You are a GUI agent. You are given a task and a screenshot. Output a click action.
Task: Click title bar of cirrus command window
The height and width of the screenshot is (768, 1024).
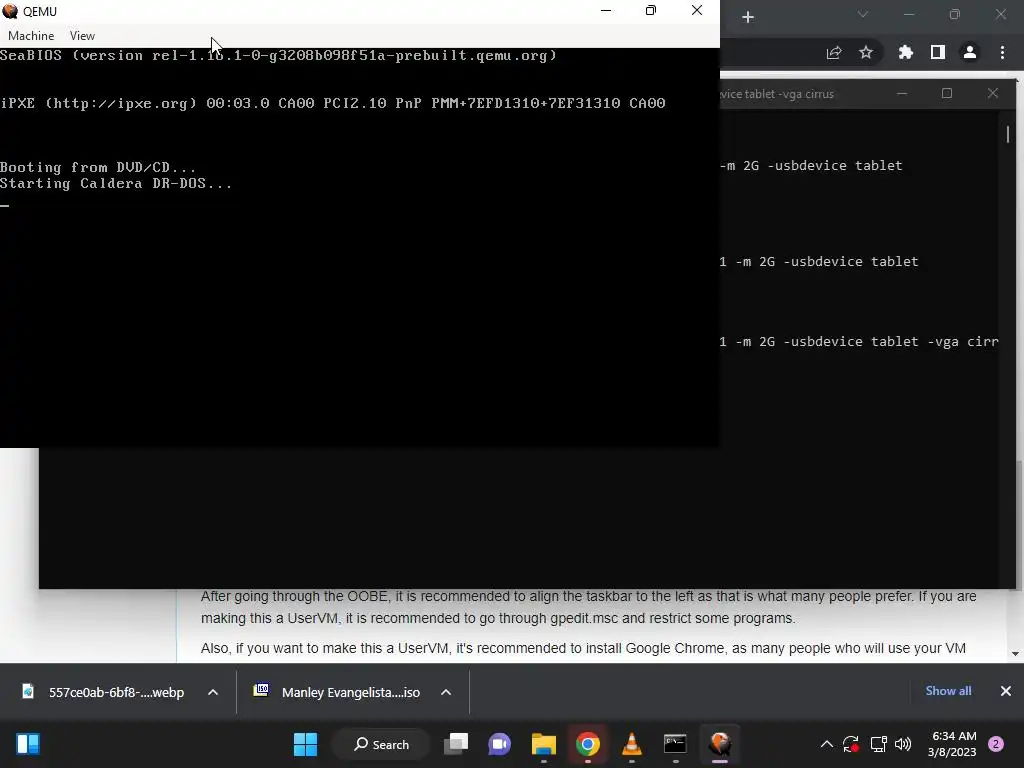pos(803,94)
